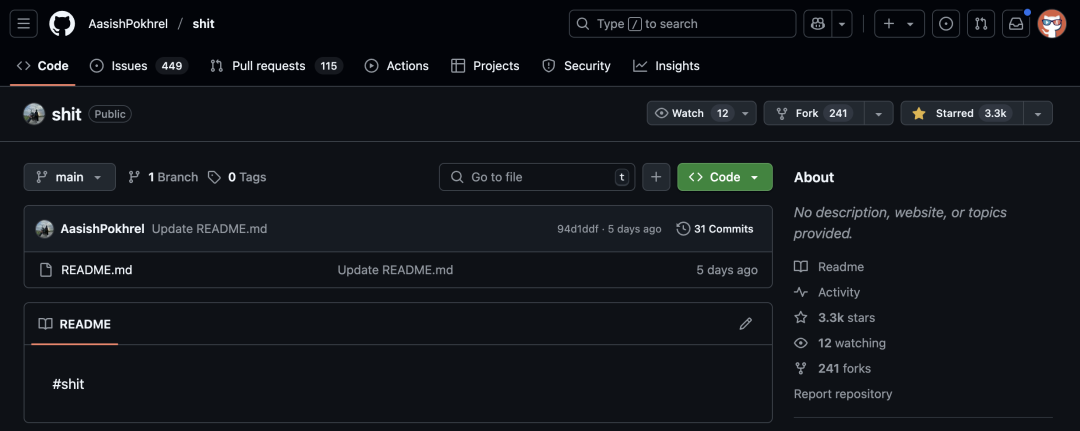Open latest commit message Update README.md
Screen dimensions: 1080x431
point(209,229)
